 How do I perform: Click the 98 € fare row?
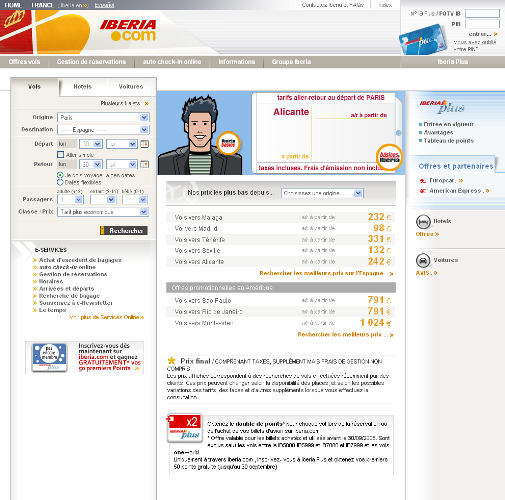281,228
